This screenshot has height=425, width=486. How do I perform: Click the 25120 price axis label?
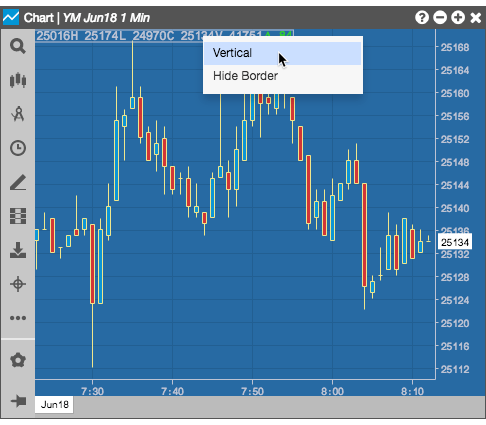click(455, 323)
